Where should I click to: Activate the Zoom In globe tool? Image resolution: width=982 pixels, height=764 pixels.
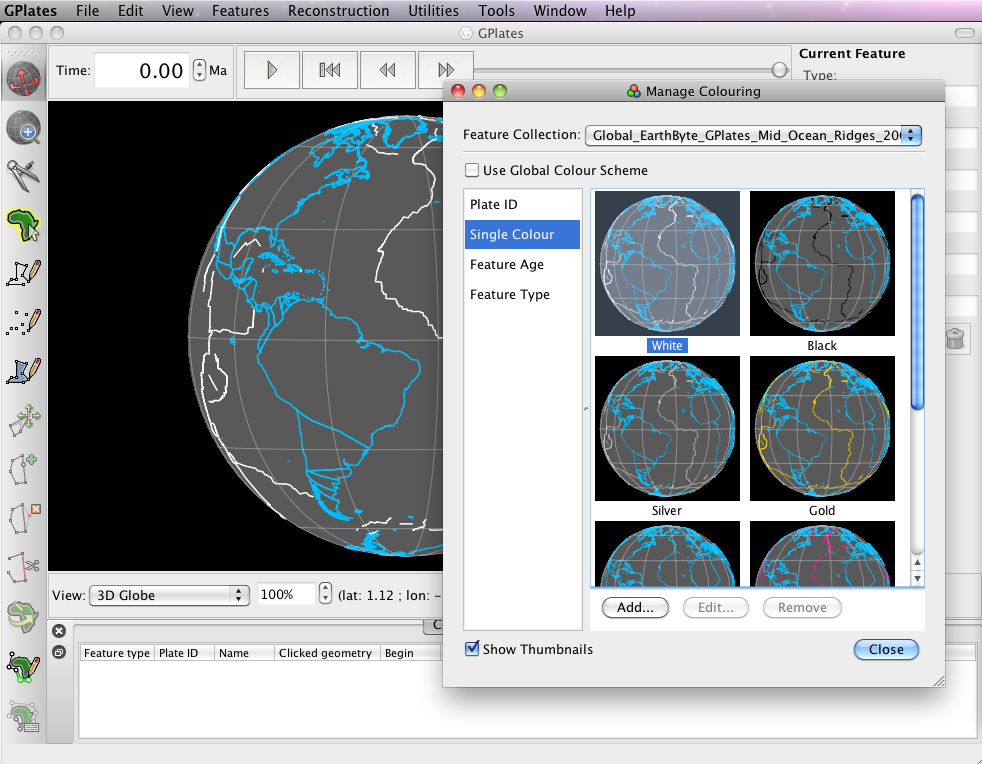(24, 128)
